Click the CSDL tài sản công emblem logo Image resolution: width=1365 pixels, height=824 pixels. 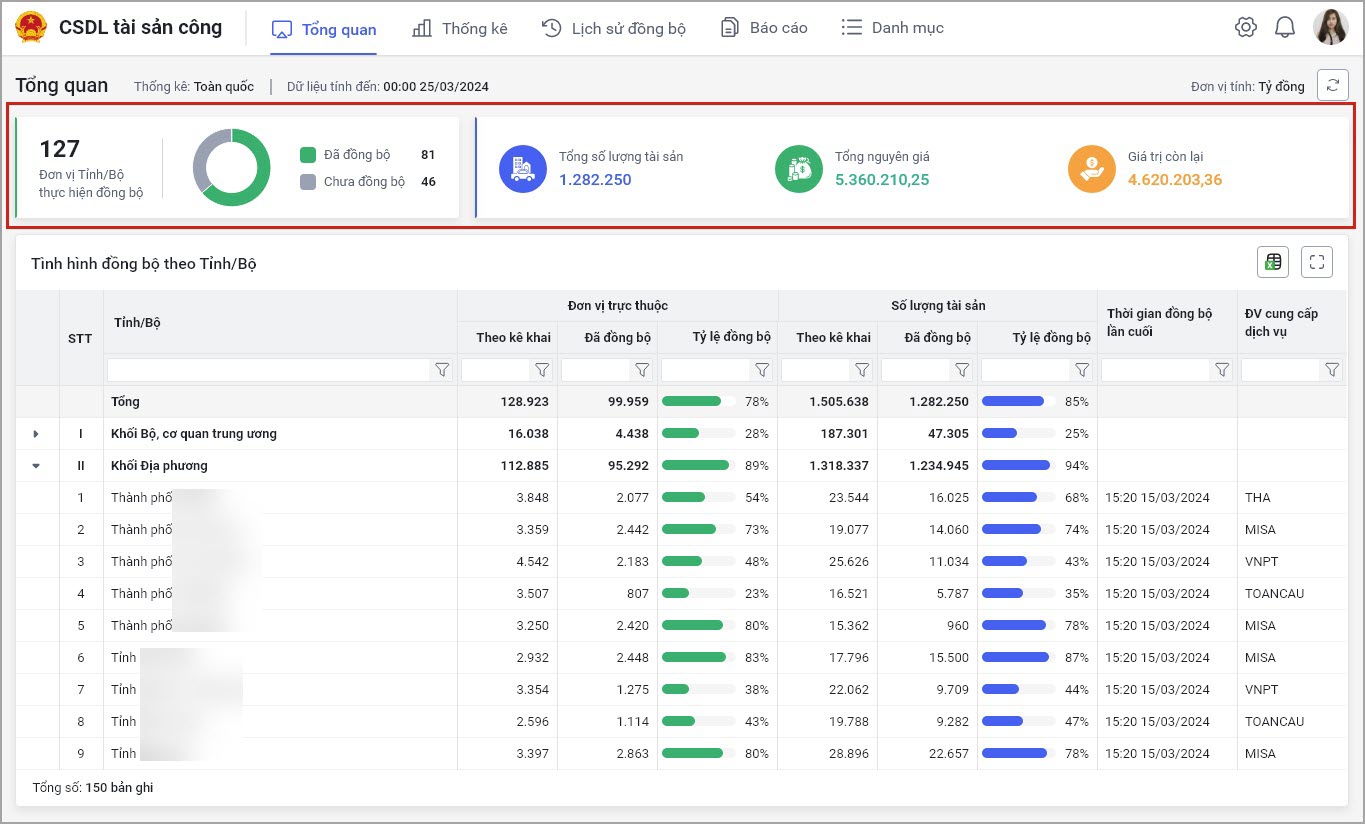31,28
